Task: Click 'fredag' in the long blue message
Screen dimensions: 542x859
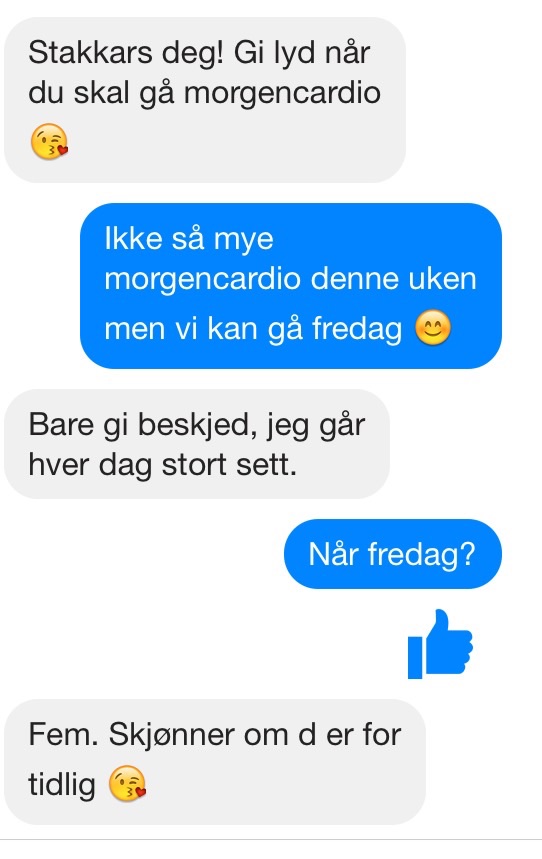Action: point(357,329)
